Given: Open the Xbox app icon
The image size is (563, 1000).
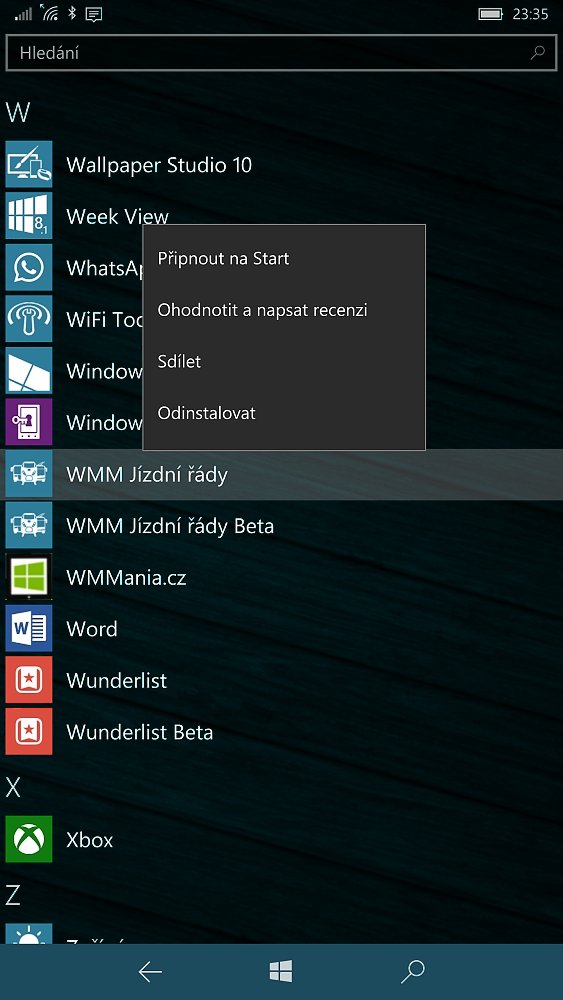Looking at the screenshot, I should click(29, 839).
